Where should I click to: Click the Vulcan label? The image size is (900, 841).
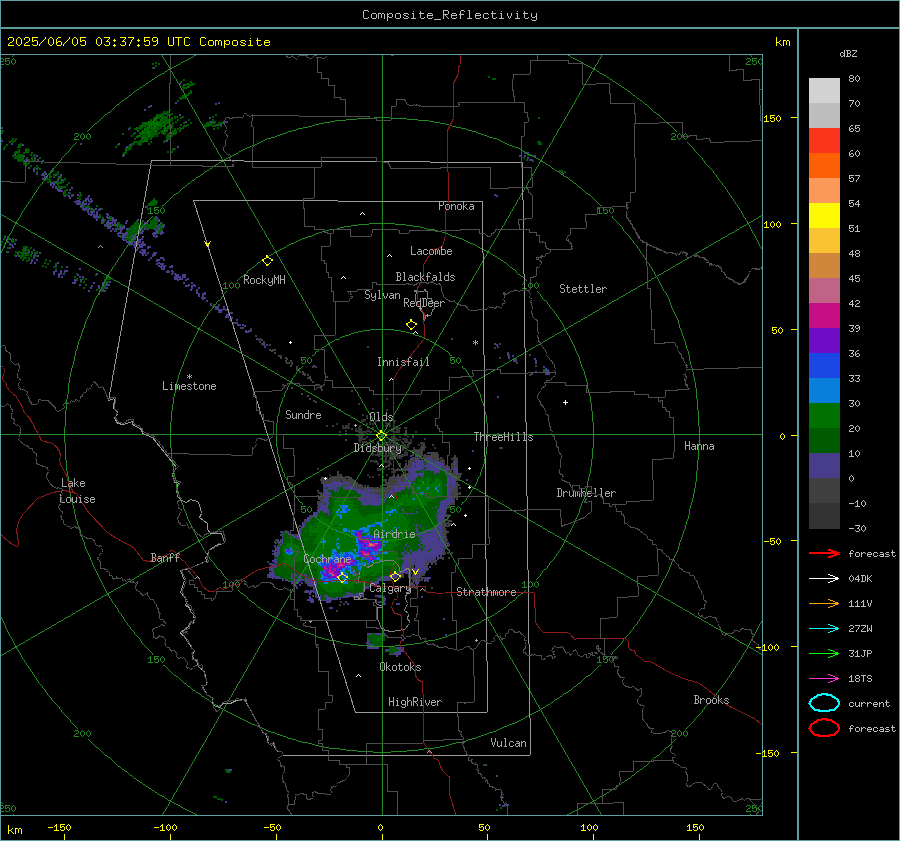pos(508,743)
